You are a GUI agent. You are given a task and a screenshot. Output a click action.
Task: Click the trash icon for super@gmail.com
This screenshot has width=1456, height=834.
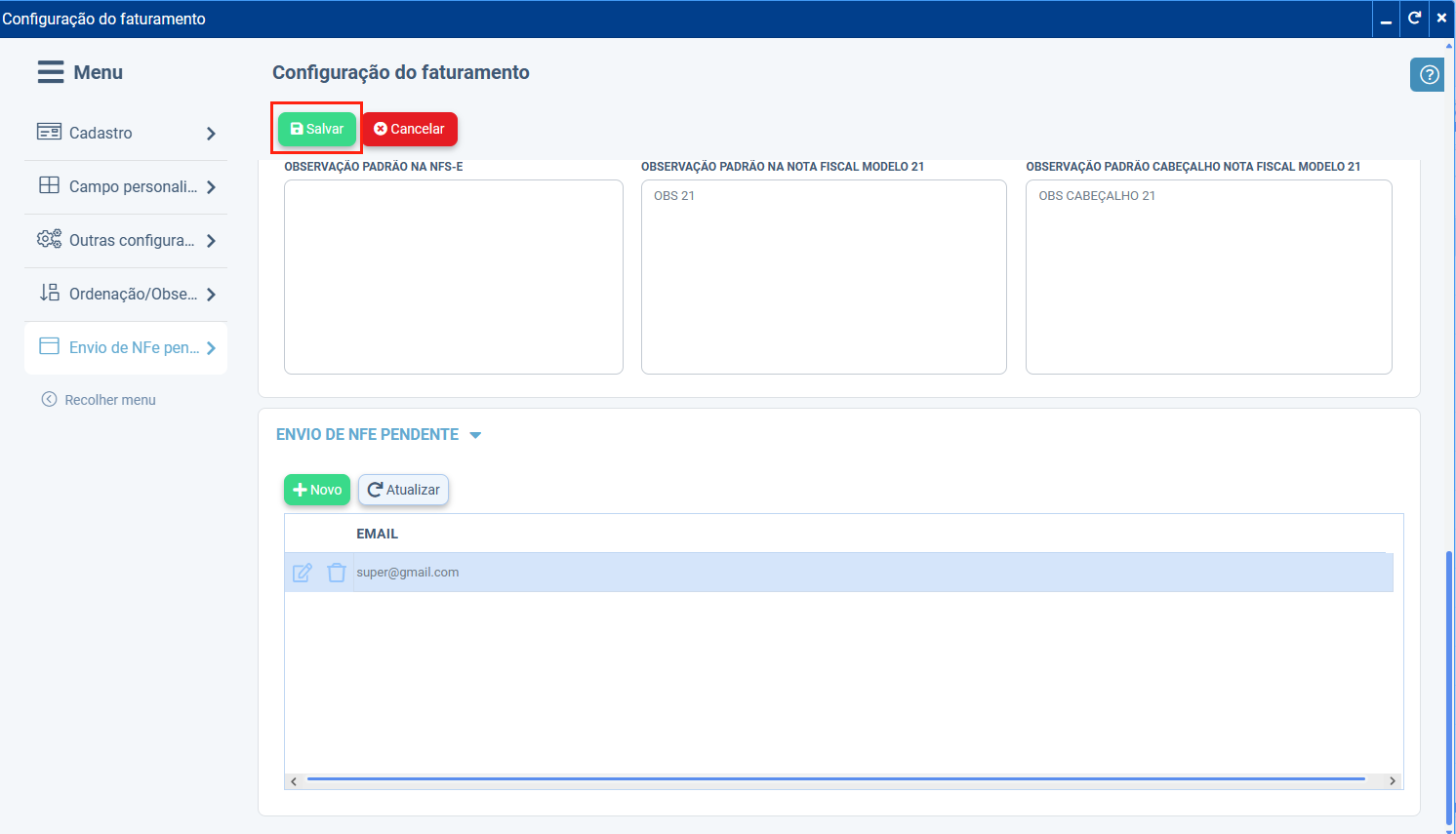(337, 573)
